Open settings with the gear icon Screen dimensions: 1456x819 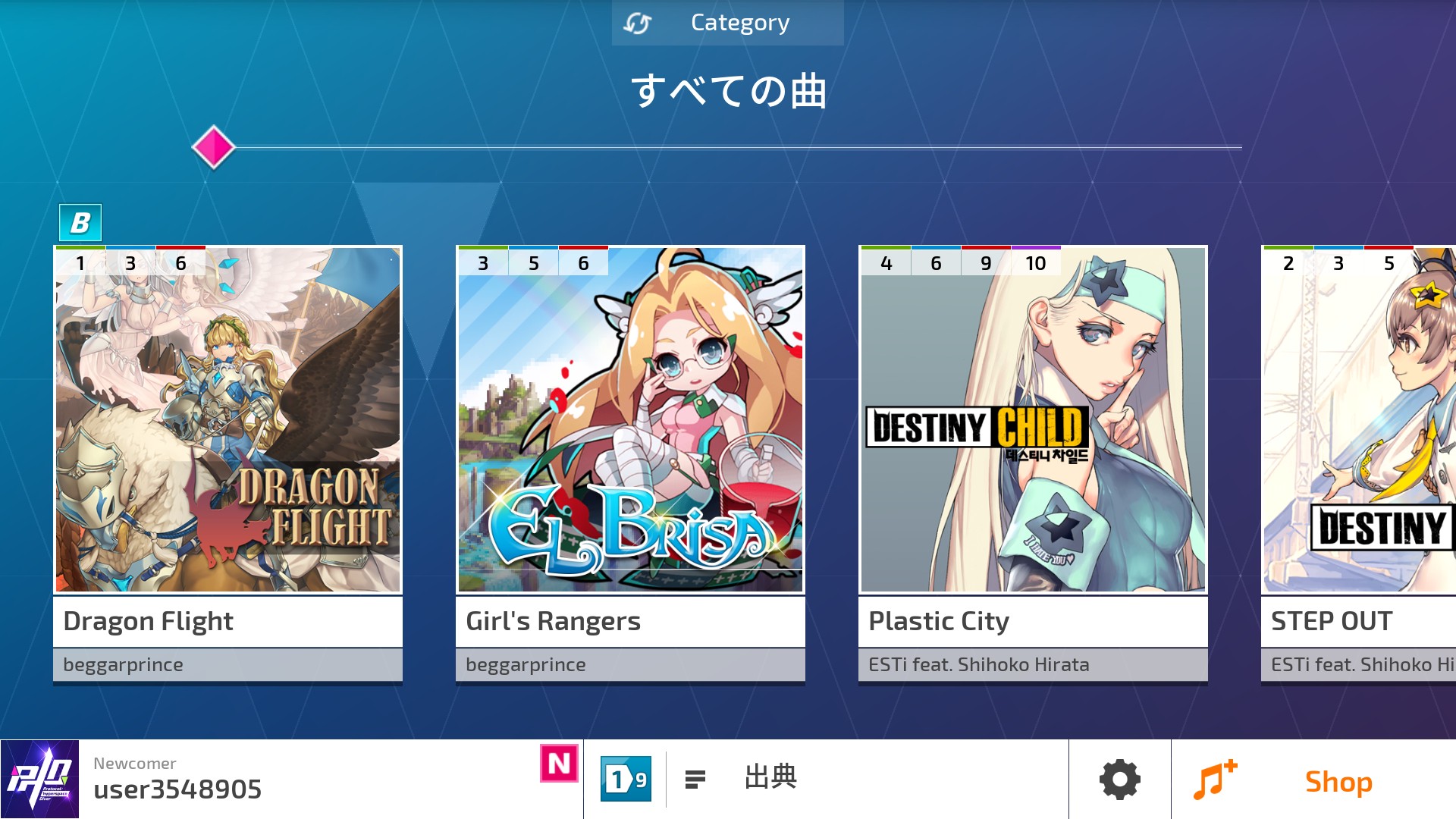(x=1120, y=779)
